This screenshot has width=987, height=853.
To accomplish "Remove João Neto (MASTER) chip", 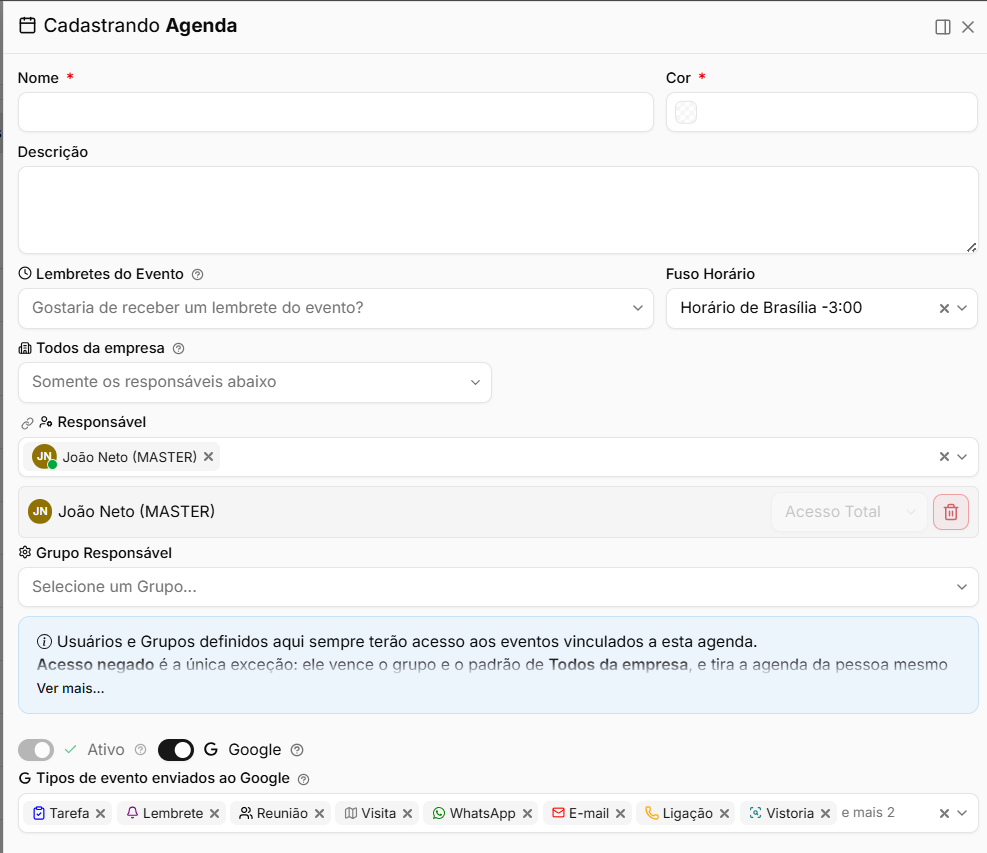I will [208, 456].
